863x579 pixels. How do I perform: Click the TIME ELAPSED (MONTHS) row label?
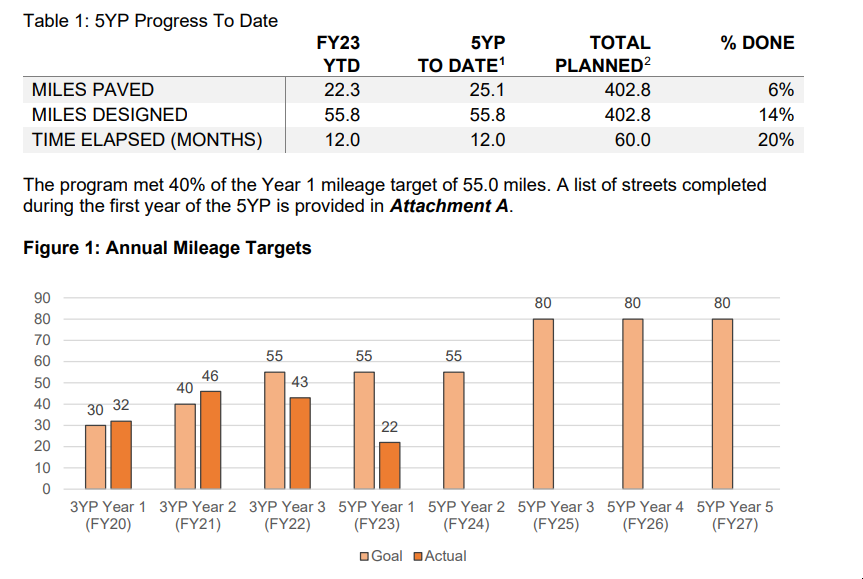[x=147, y=140]
